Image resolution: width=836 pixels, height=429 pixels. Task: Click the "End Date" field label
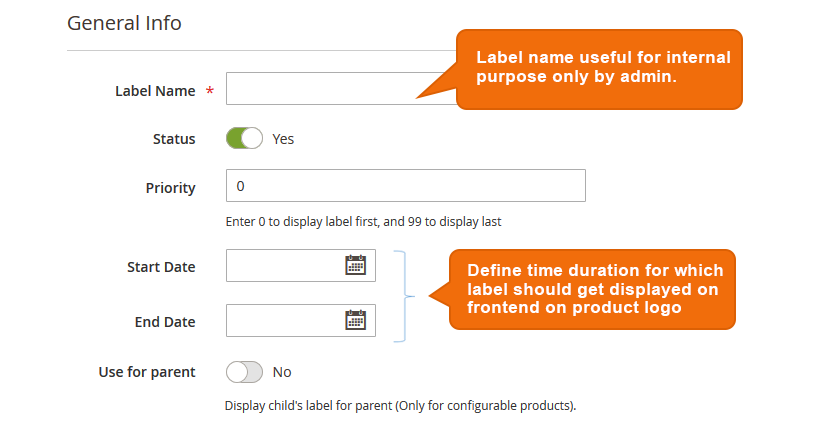pyautogui.click(x=165, y=322)
